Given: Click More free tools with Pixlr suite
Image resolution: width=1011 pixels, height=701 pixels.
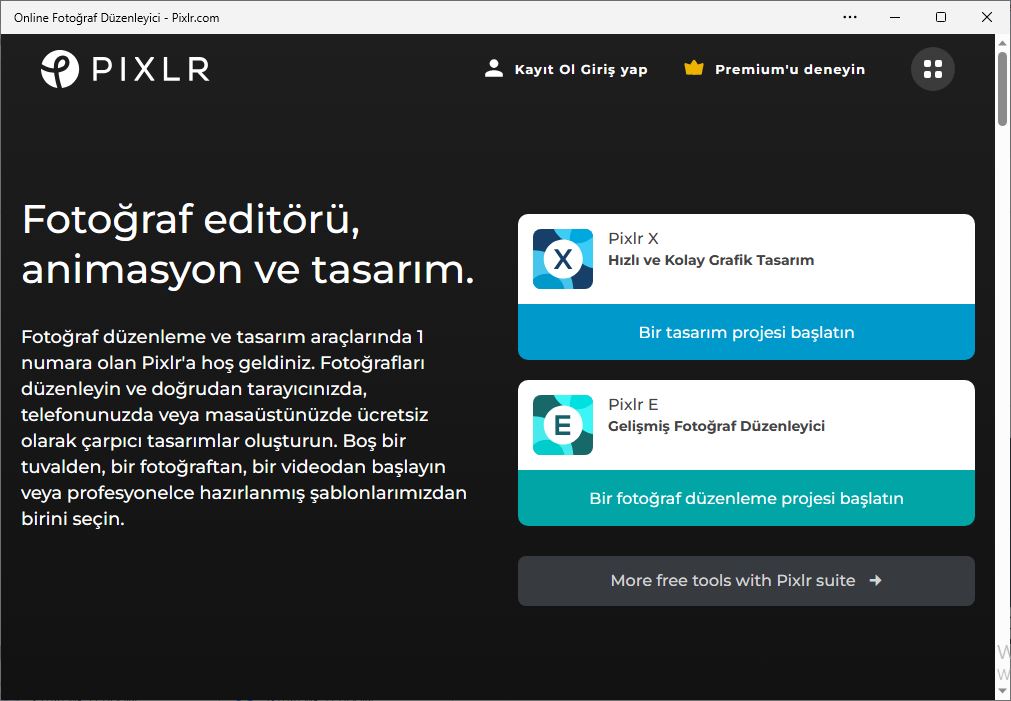Looking at the screenshot, I should 746,580.
